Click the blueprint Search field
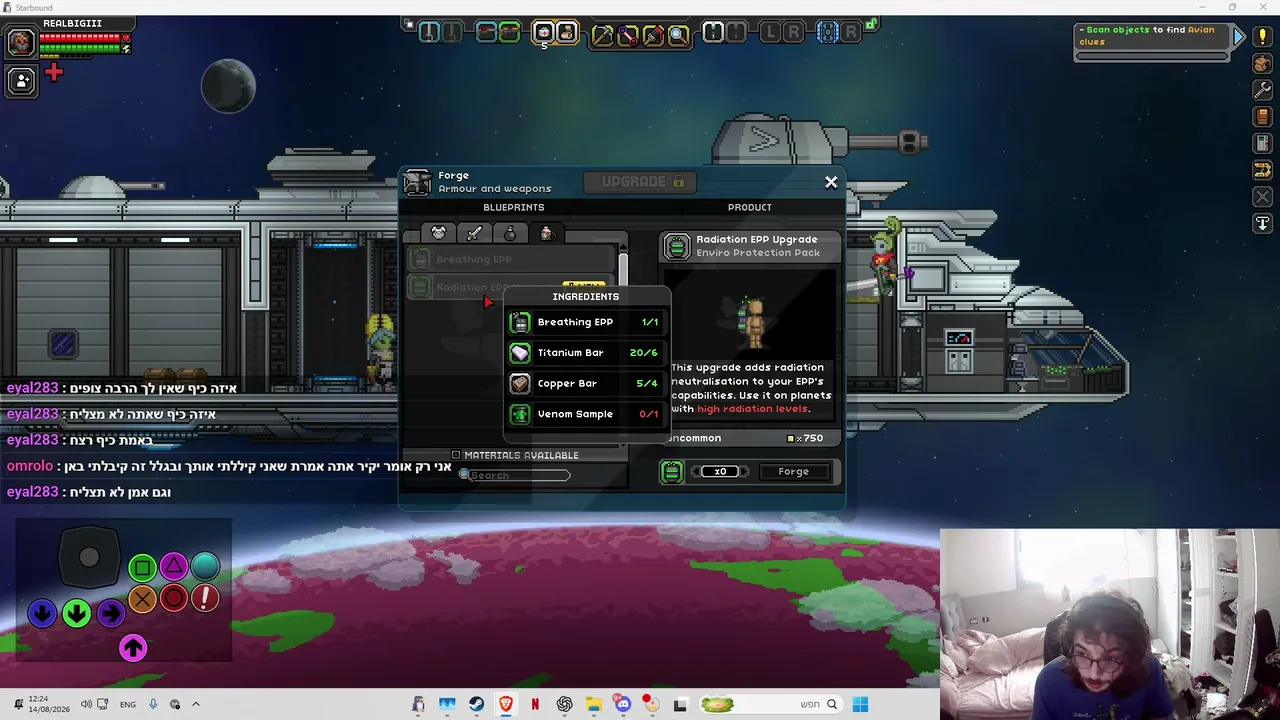This screenshot has width=1280, height=720. tap(515, 475)
